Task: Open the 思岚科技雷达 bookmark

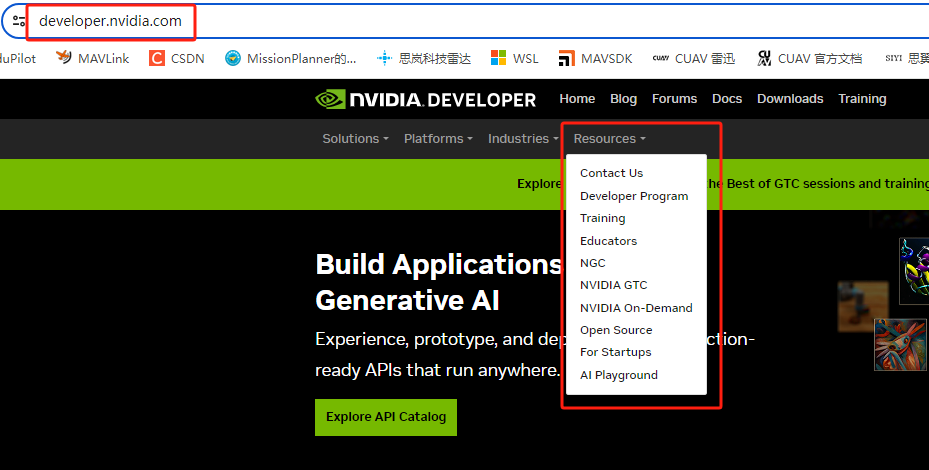Action: pyautogui.click(x=424, y=58)
